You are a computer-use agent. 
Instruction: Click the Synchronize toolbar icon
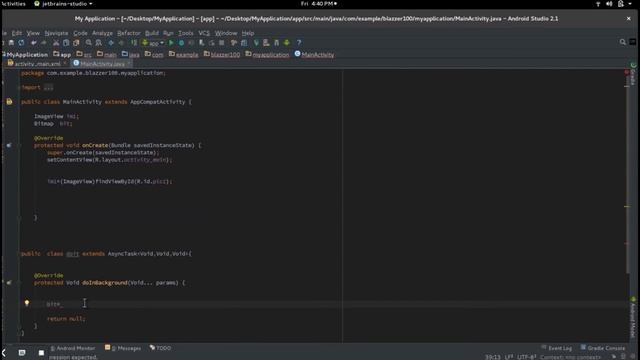21,42
